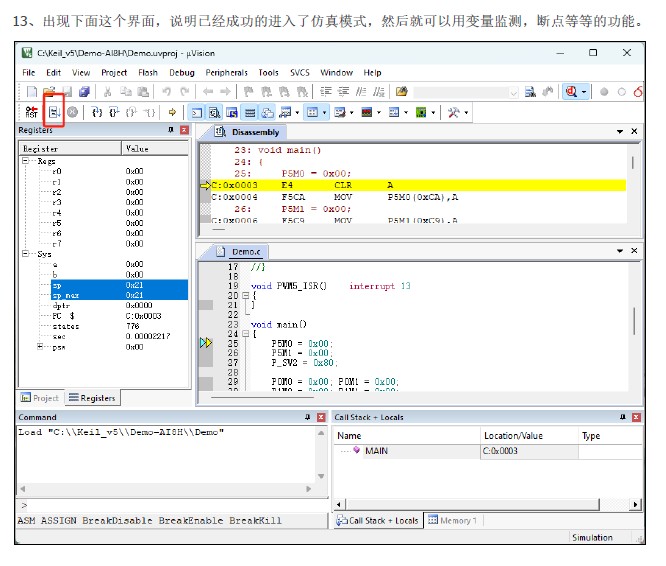Click the Call Stack horizontal scrollbar
Viewport: 666px width, 566px height.
pyautogui.click(x=487, y=504)
